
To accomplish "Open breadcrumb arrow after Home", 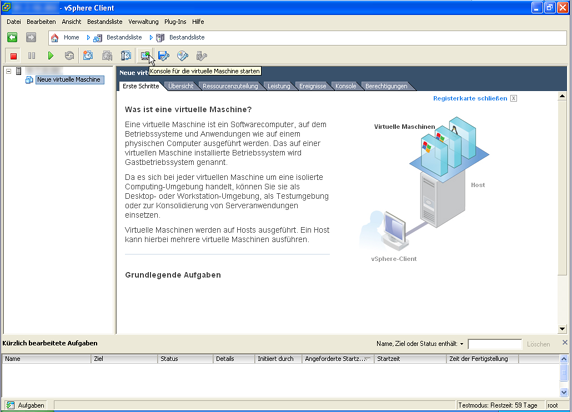I will coord(88,38).
